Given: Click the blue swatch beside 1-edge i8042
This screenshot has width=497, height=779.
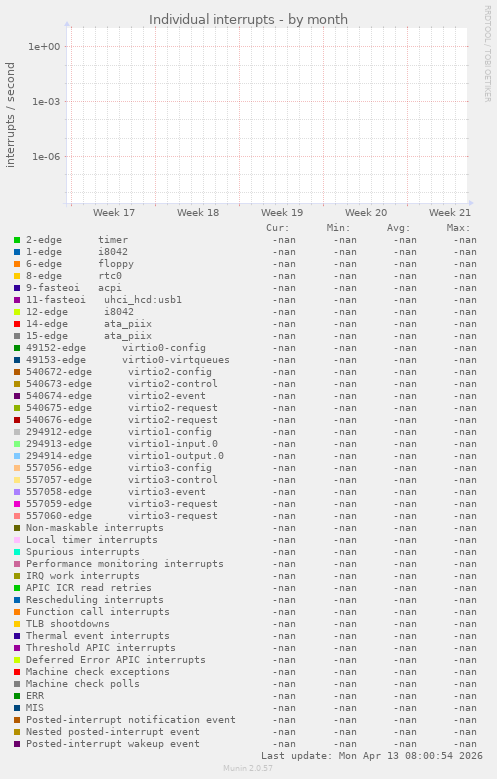Looking at the screenshot, I should 17,252.
